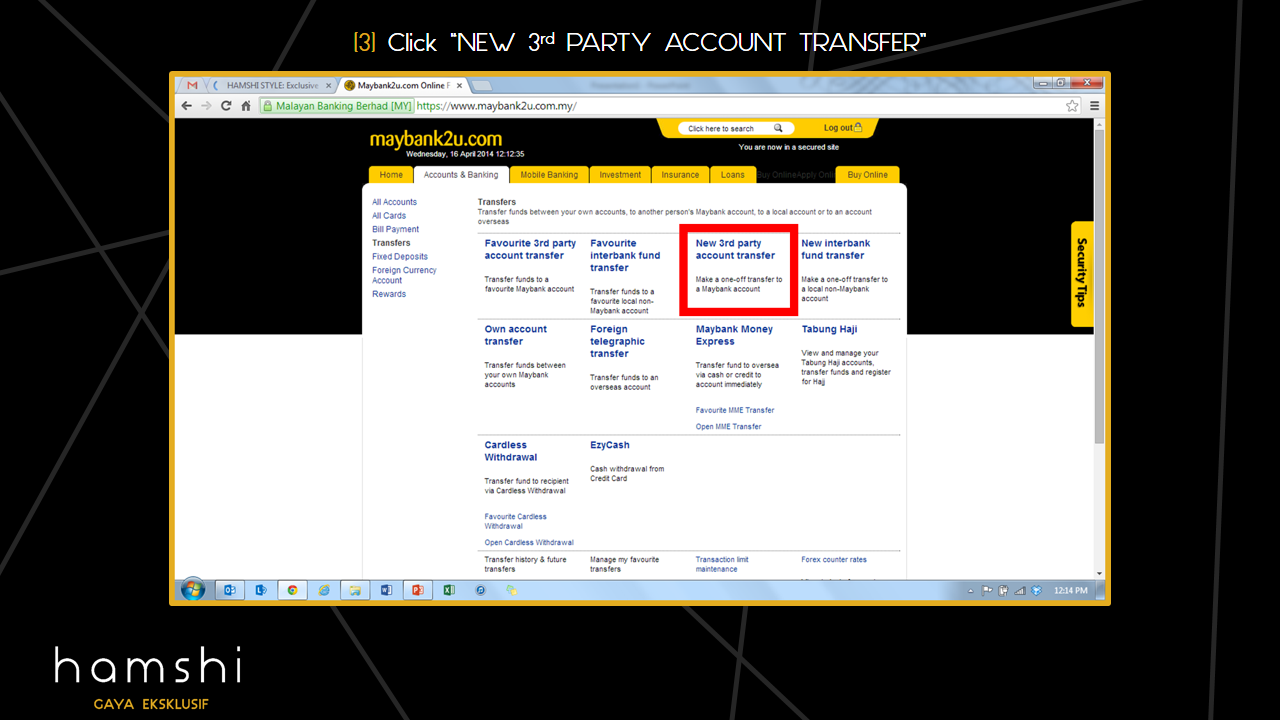This screenshot has width=1280, height=720.
Task: Open Outlook from the taskbar
Action: 229,590
